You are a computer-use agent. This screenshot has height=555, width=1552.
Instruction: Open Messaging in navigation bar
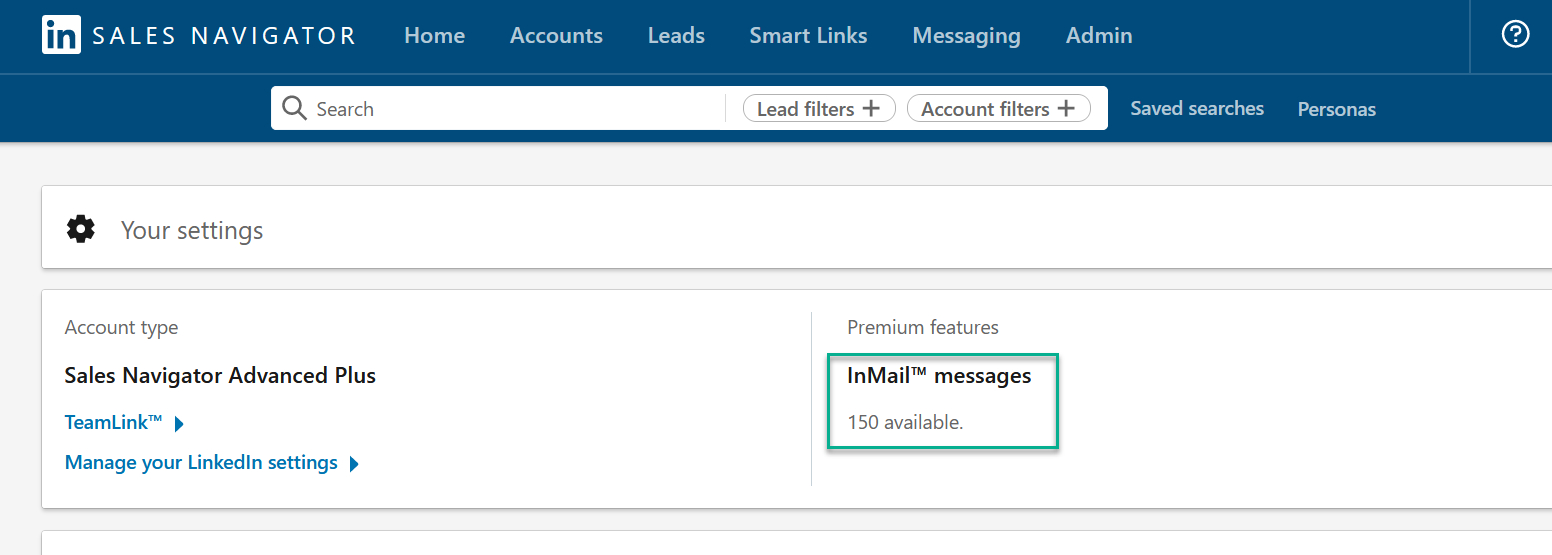966,36
